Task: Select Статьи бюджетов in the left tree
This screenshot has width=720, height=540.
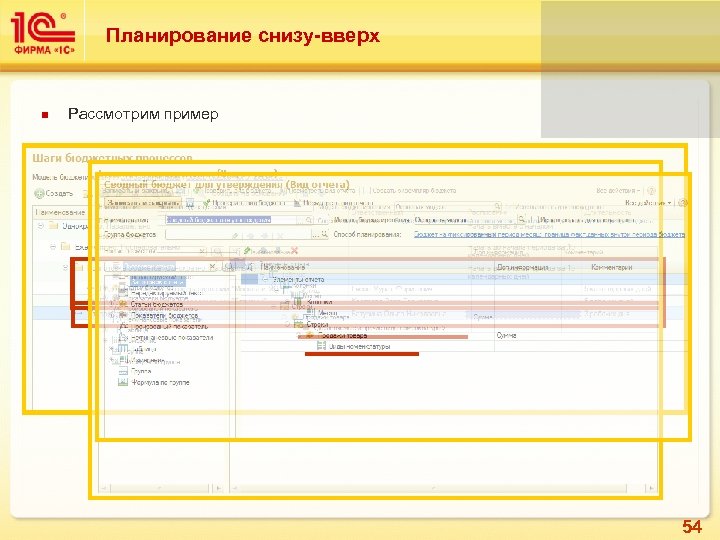Action: (157, 304)
